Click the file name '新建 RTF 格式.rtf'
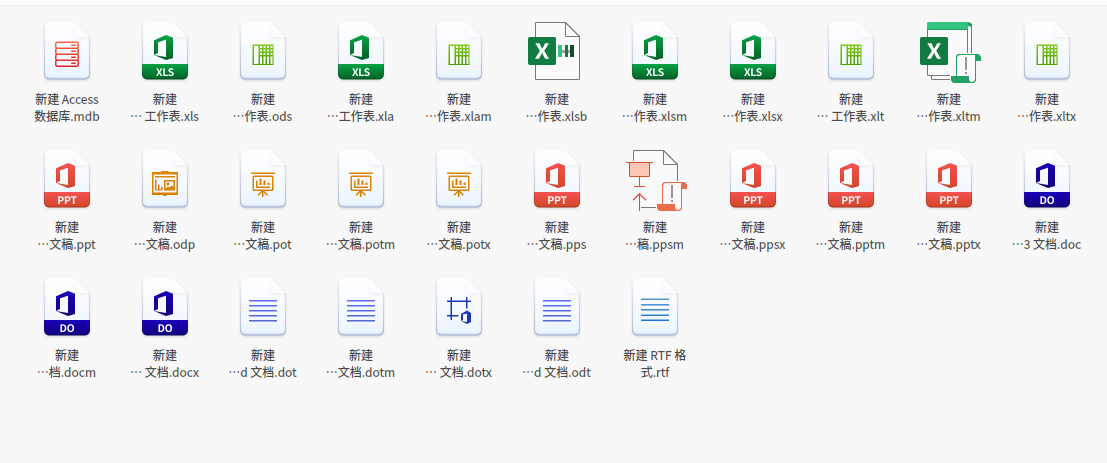This screenshot has height=463, width=1107. pyautogui.click(x=655, y=363)
